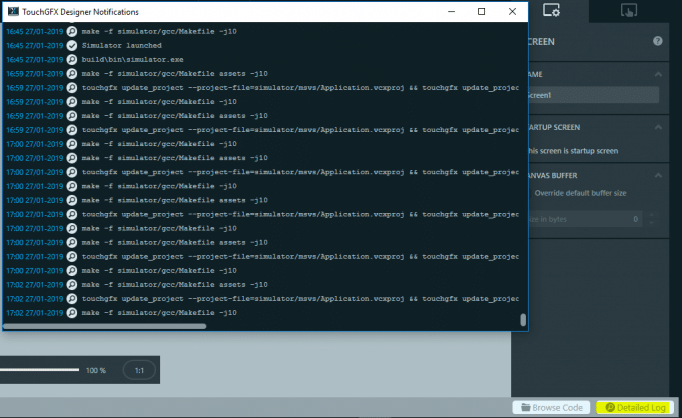Minimize the Notifications window

pos(450,11)
